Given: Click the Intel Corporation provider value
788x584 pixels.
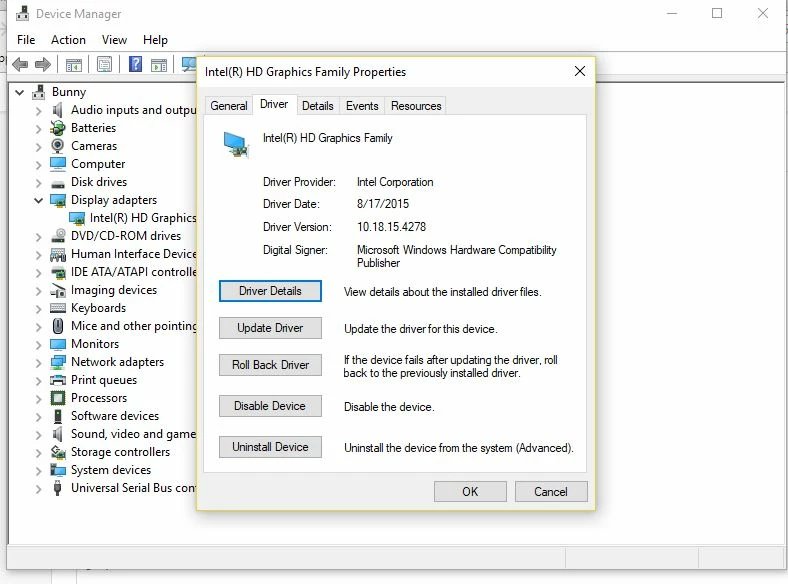Looking at the screenshot, I should tap(395, 182).
